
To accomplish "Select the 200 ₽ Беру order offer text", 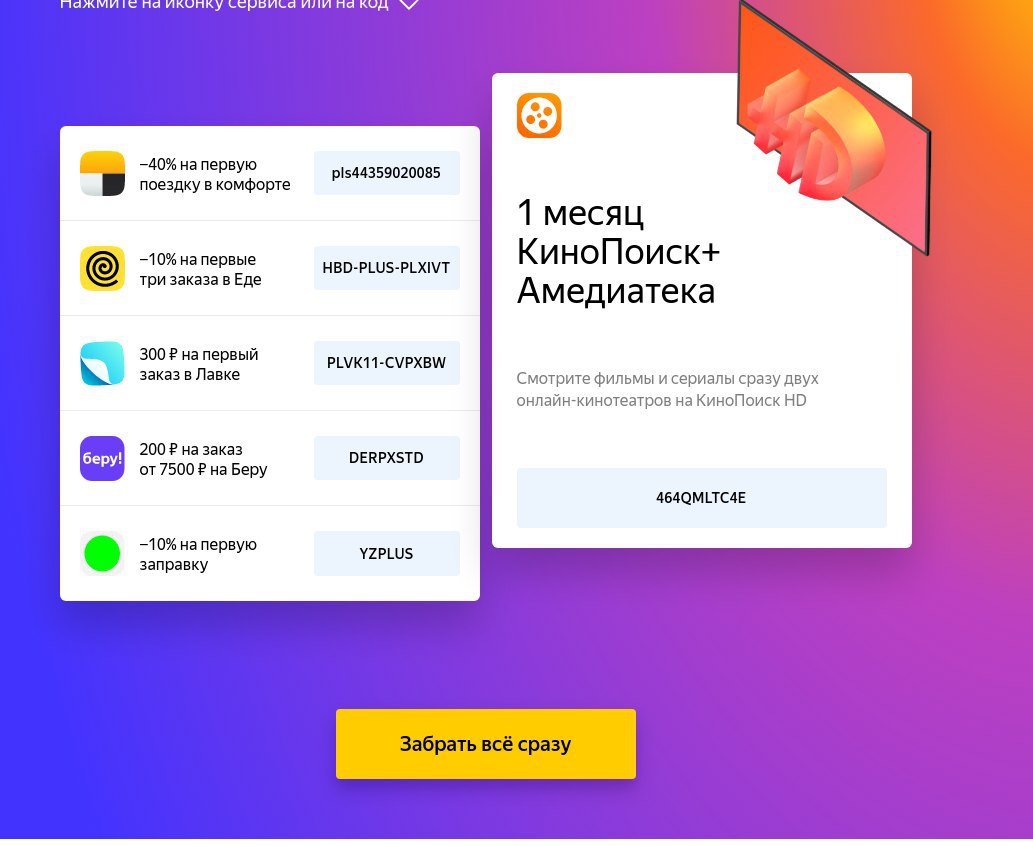I will click(x=204, y=459).
